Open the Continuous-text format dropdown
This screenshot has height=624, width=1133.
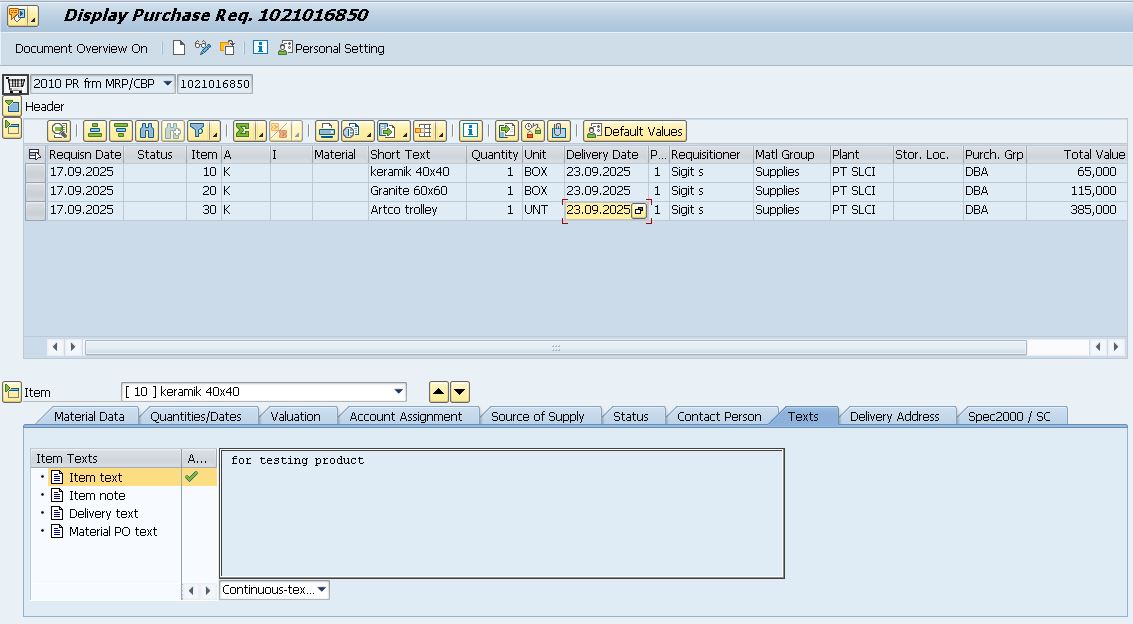322,590
